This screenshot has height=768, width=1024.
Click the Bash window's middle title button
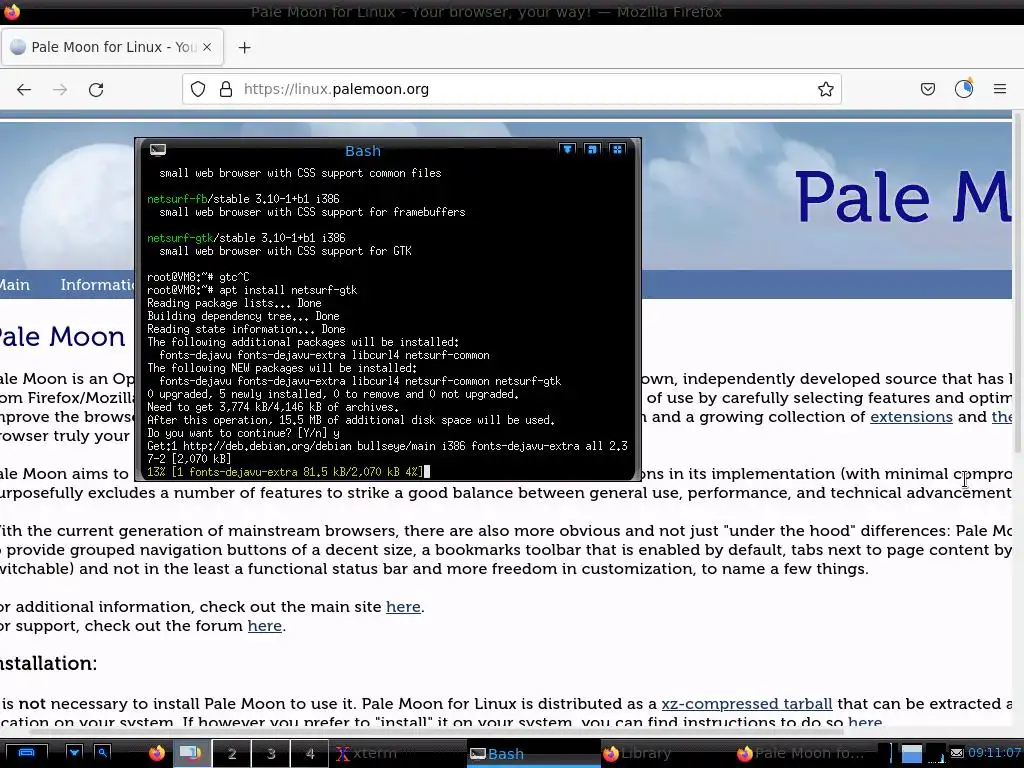coord(592,150)
